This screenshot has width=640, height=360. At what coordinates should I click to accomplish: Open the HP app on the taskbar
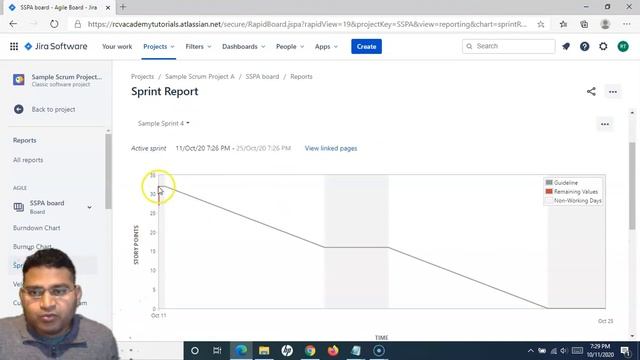coord(287,351)
